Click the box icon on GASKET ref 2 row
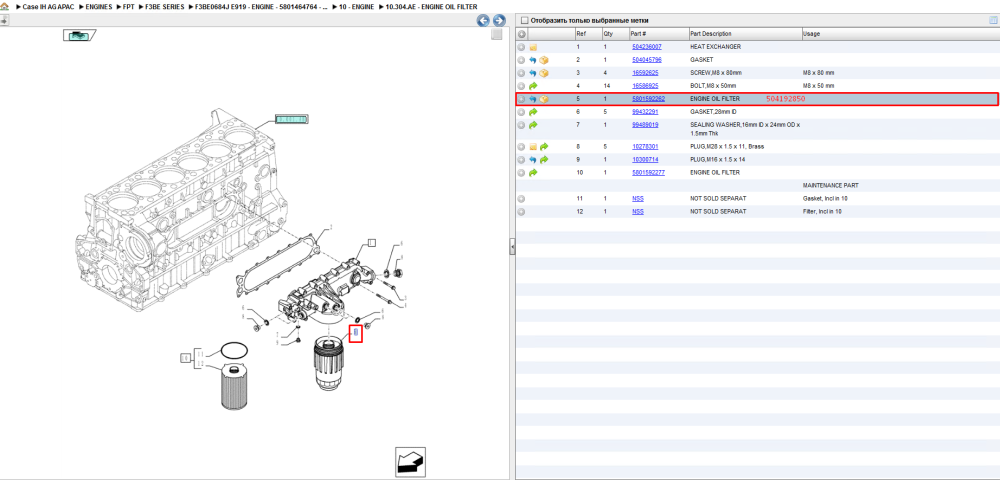The height and width of the screenshot is (480, 1000). click(x=544, y=60)
